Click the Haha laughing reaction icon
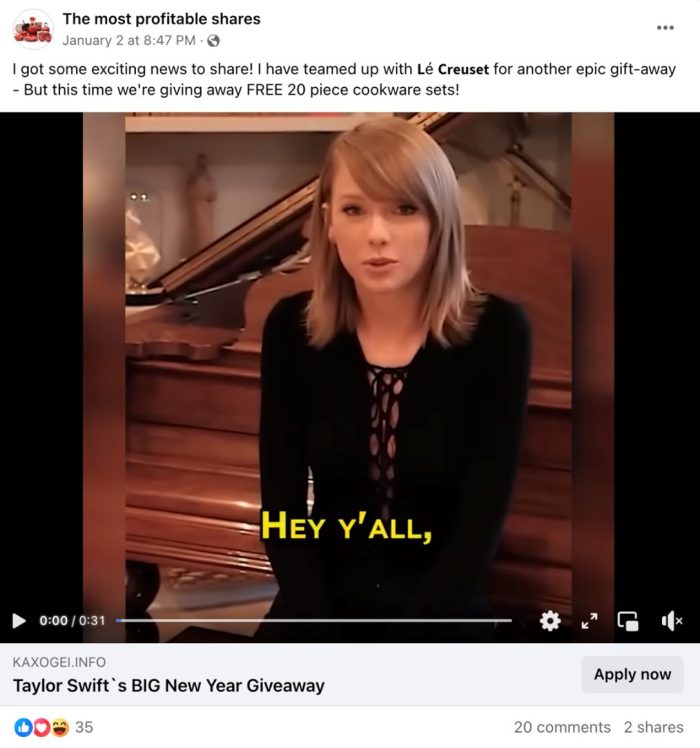The width and height of the screenshot is (700, 748). coord(60,727)
